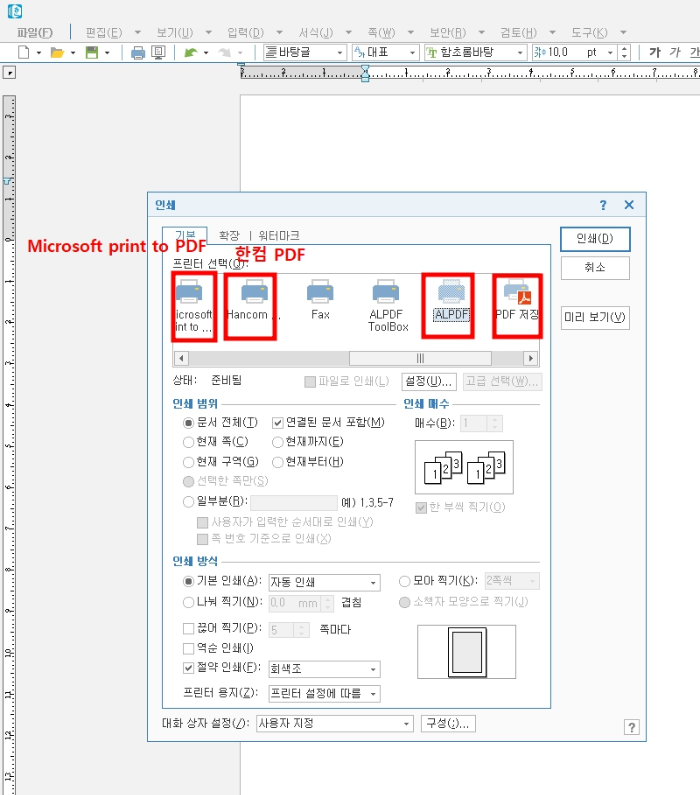Select the PDF 저장 printer icon
The width and height of the screenshot is (700, 795).
pyautogui.click(x=517, y=300)
